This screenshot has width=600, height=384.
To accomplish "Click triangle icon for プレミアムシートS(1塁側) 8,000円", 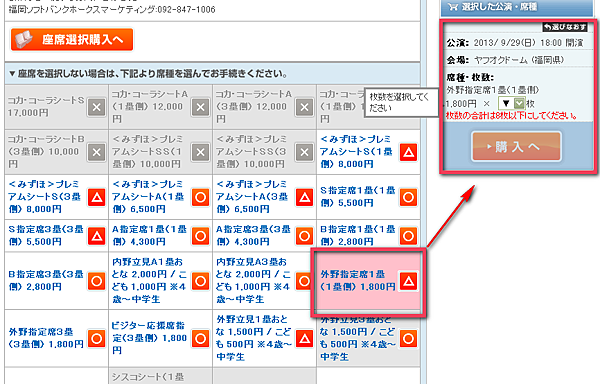I will coord(409,152).
